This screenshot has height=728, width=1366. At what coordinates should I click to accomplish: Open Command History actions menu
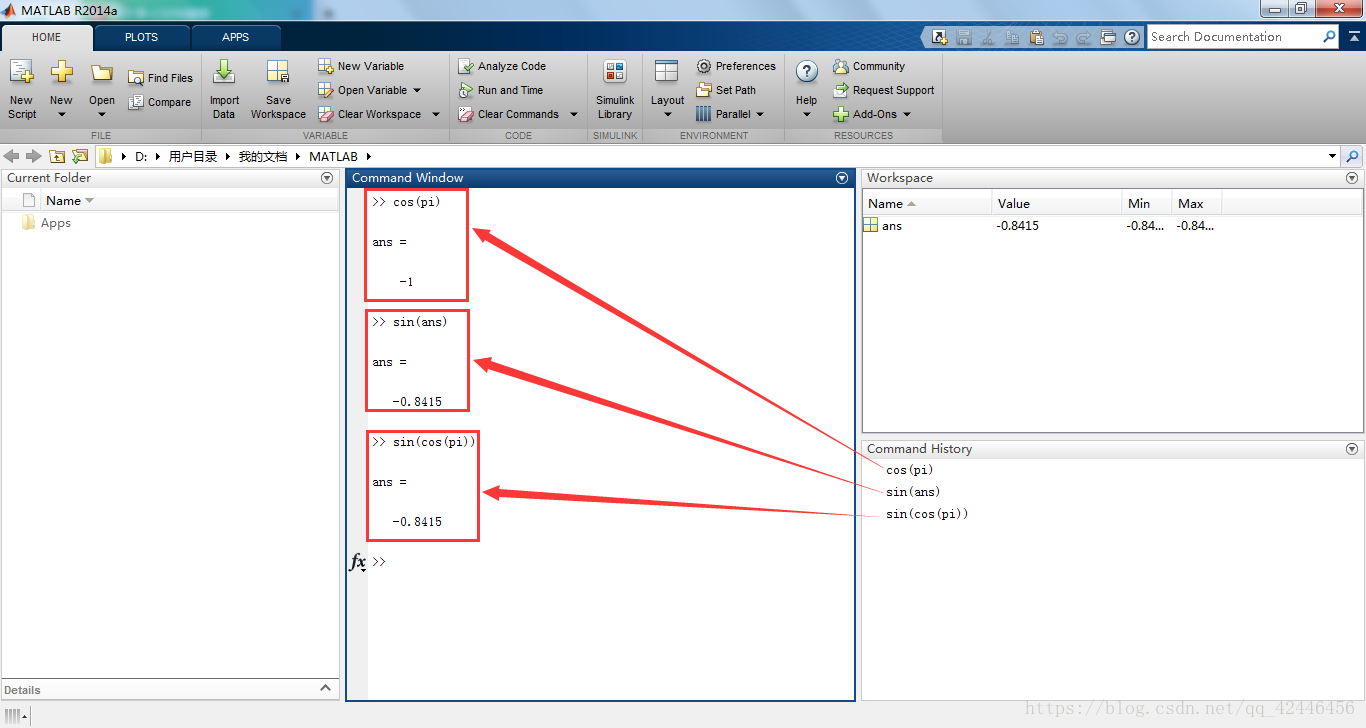coord(1352,449)
